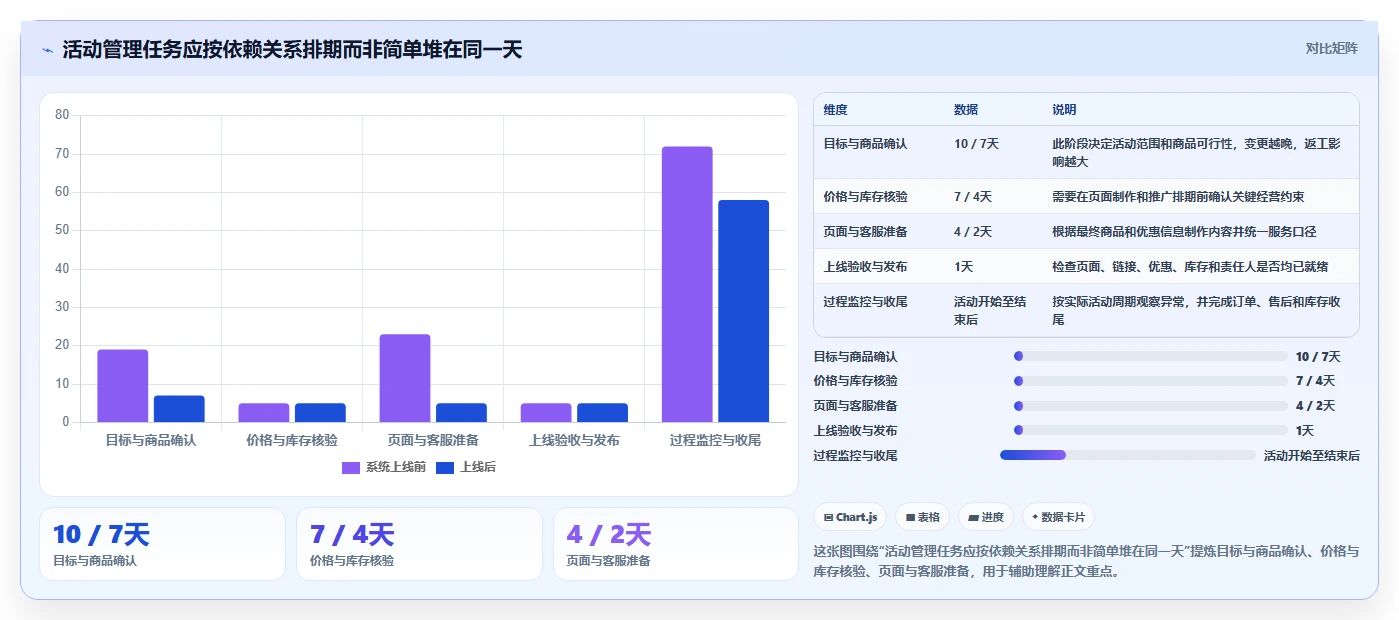
Task: Click the description starting 根据最终商品
Action: point(1184,232)
